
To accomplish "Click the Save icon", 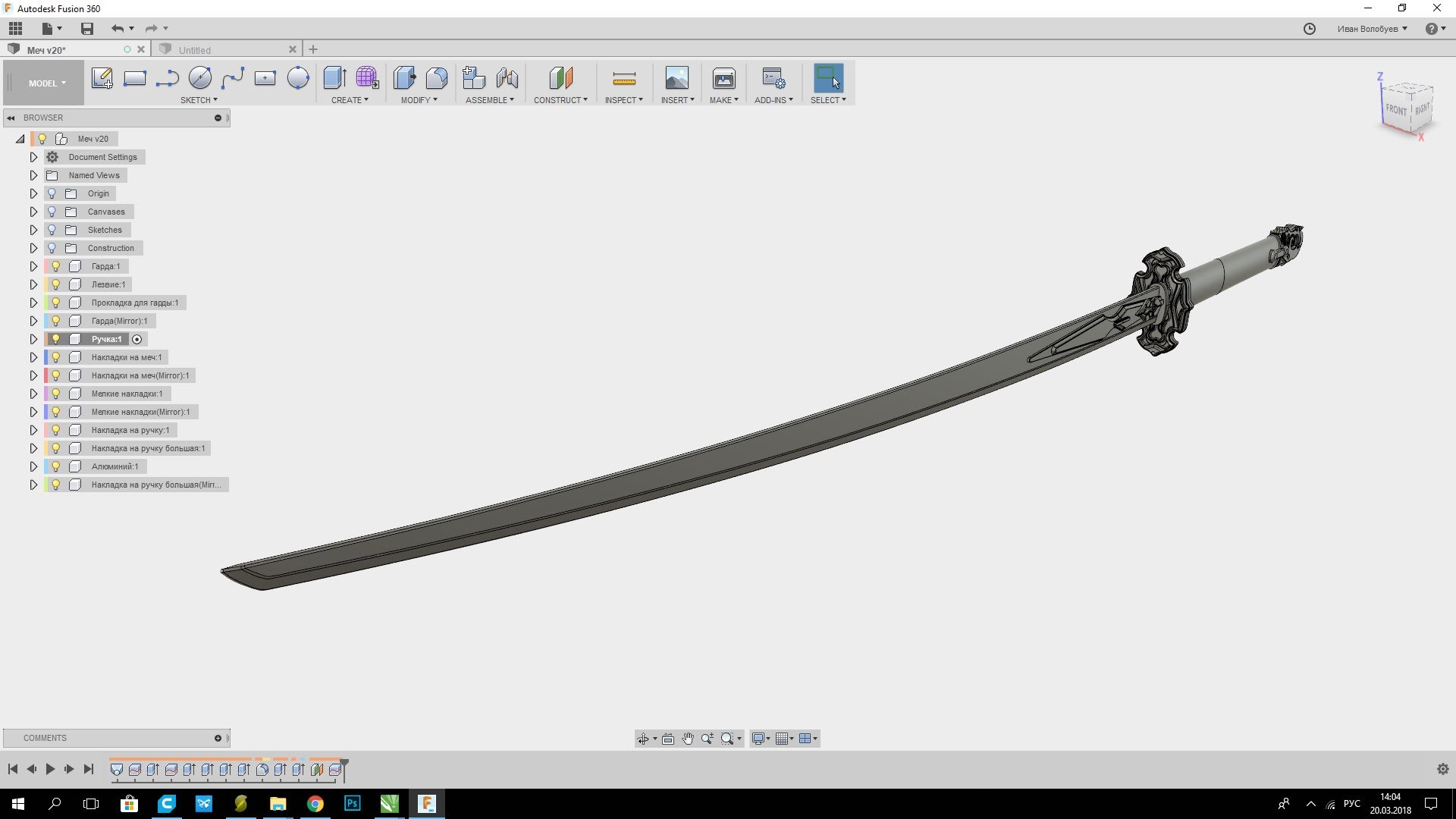I will [x=87, y=29].
